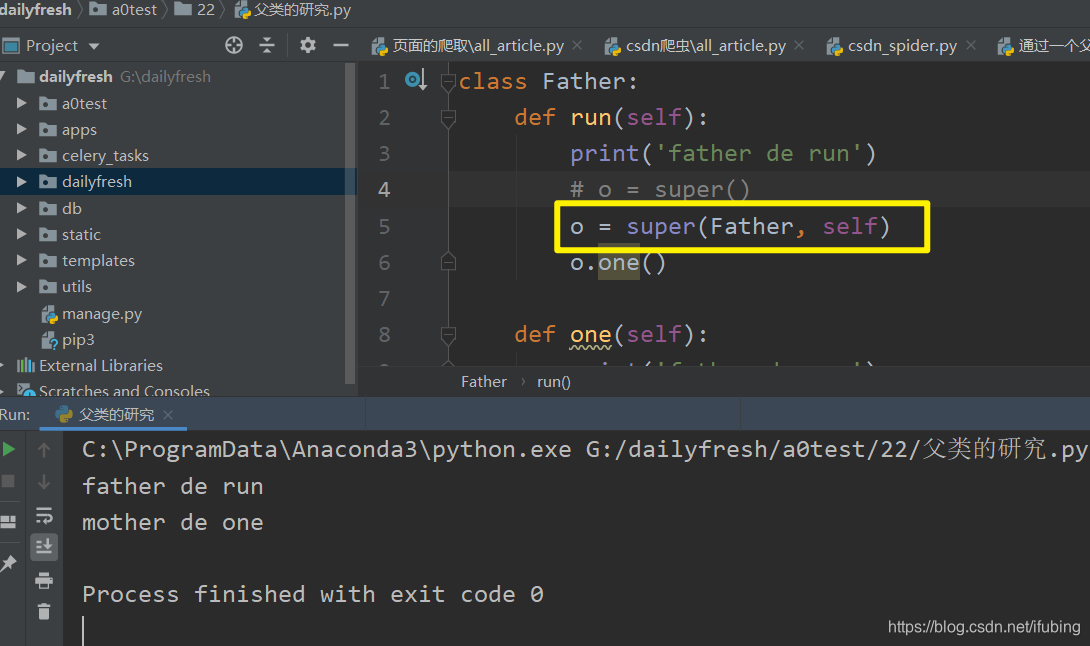Viewport: 1090px width, 646px height.
Task: Close the 父类的研究 Run tab
Action: (x=168, y=415)
